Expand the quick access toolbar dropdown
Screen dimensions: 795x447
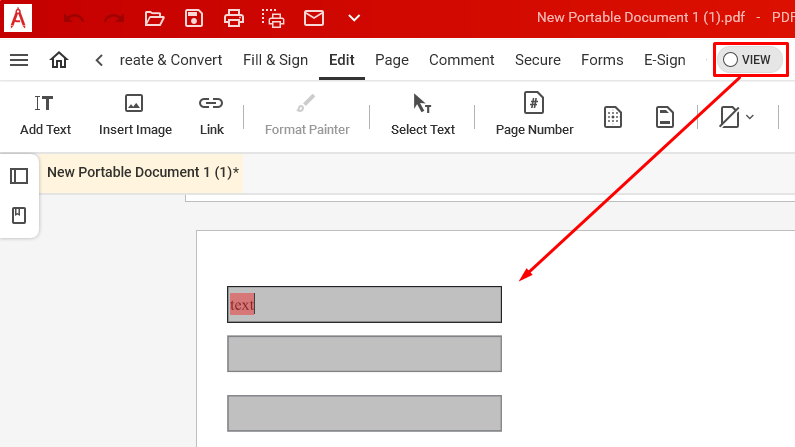354,18
